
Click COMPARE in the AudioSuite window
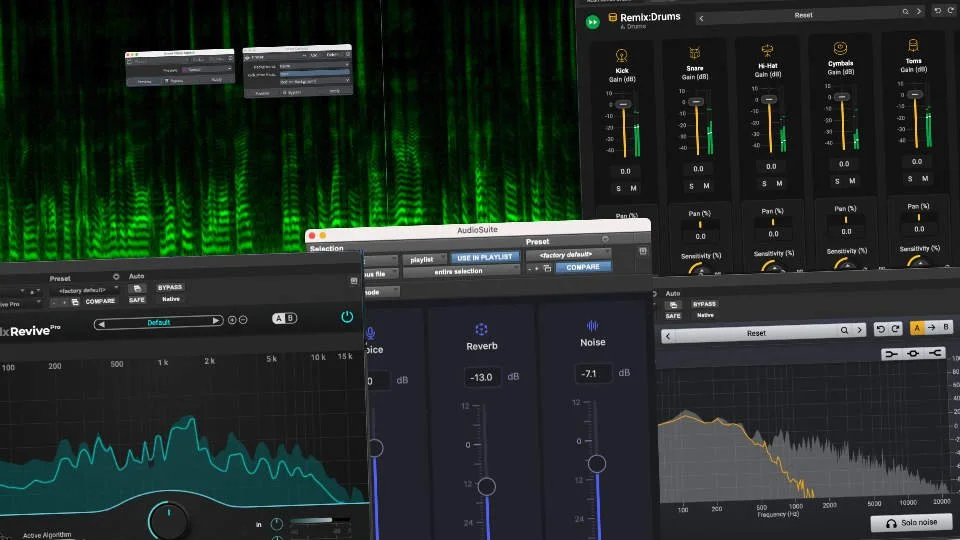[583, 267]
